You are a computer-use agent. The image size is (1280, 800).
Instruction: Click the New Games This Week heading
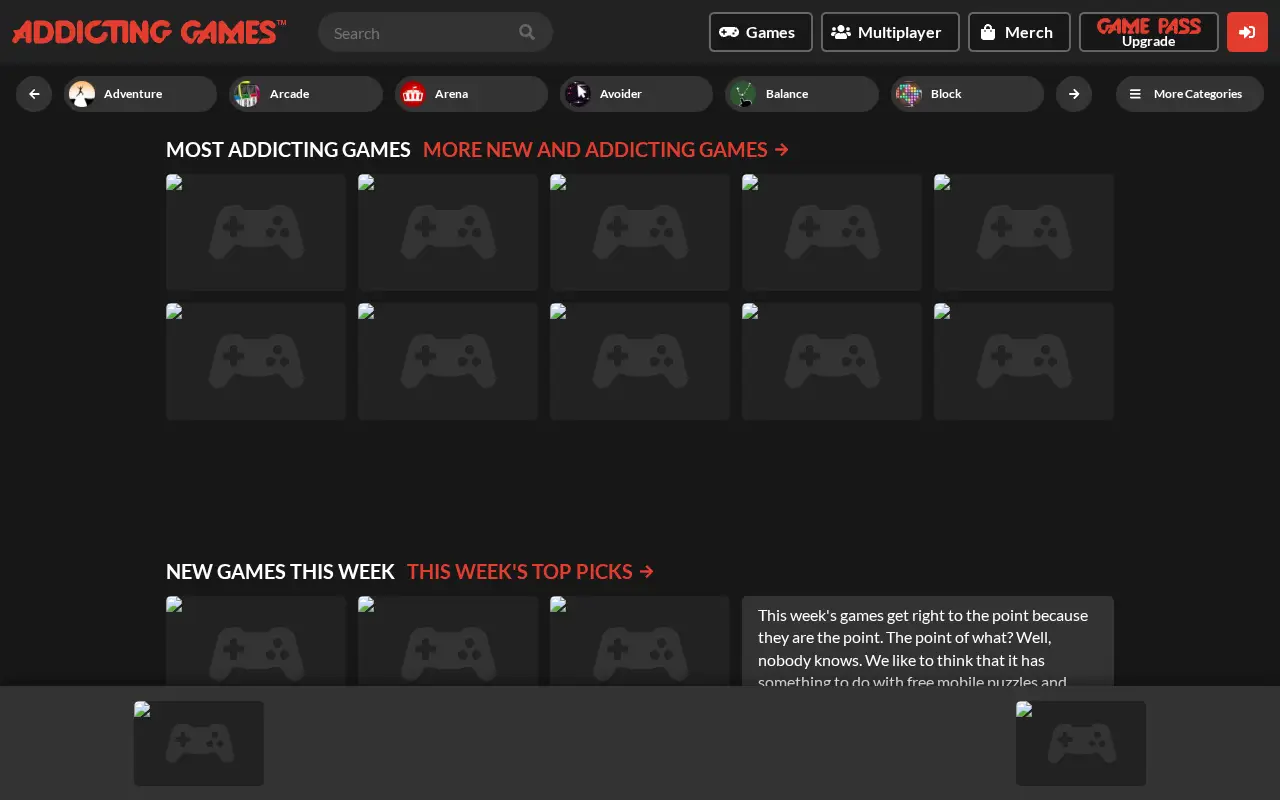point(280,572)
